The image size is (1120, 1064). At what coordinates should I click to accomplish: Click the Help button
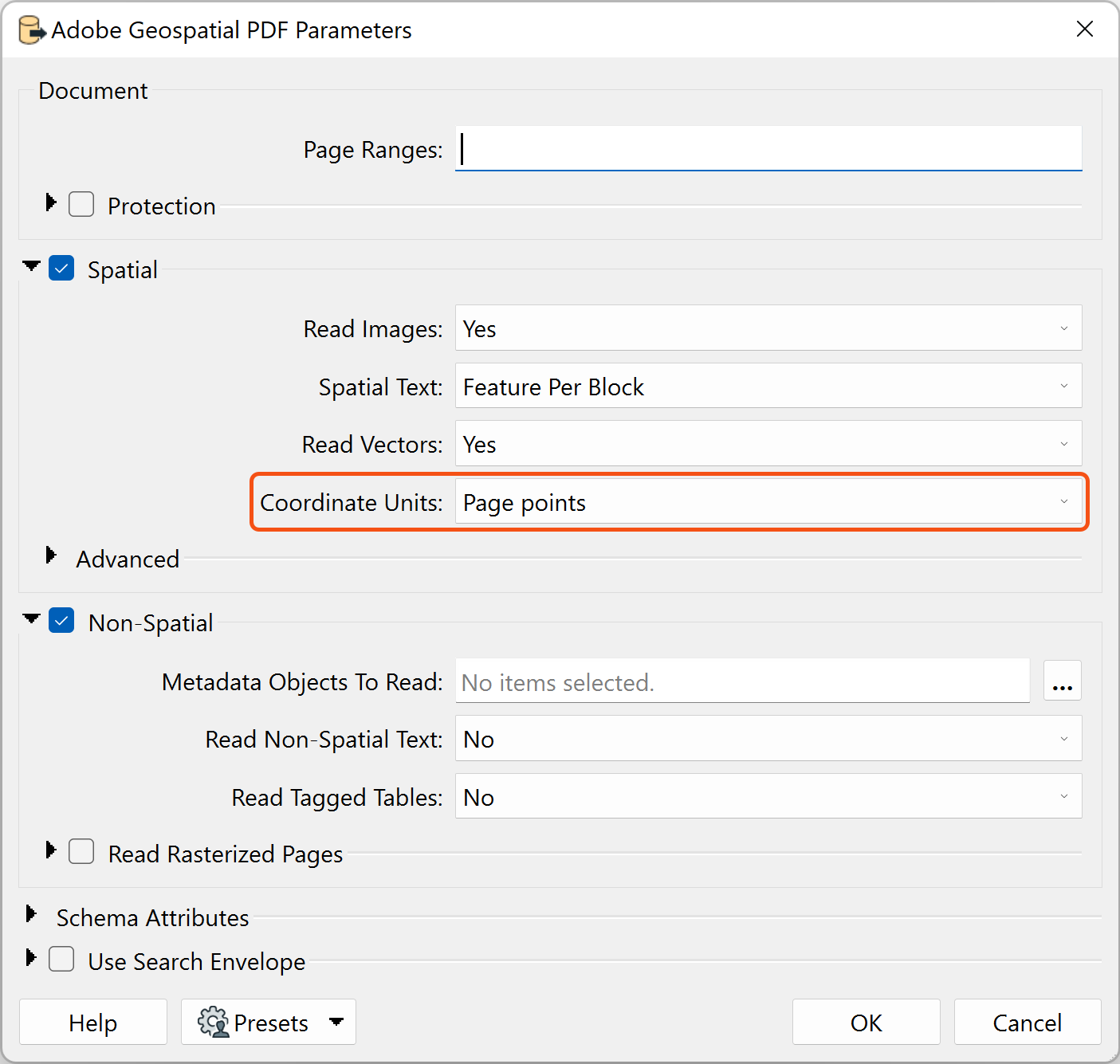coord(93,1022)
